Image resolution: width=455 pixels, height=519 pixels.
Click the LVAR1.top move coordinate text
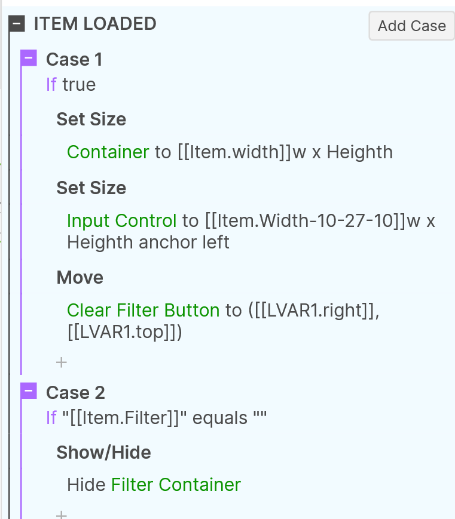pos(125,332)
